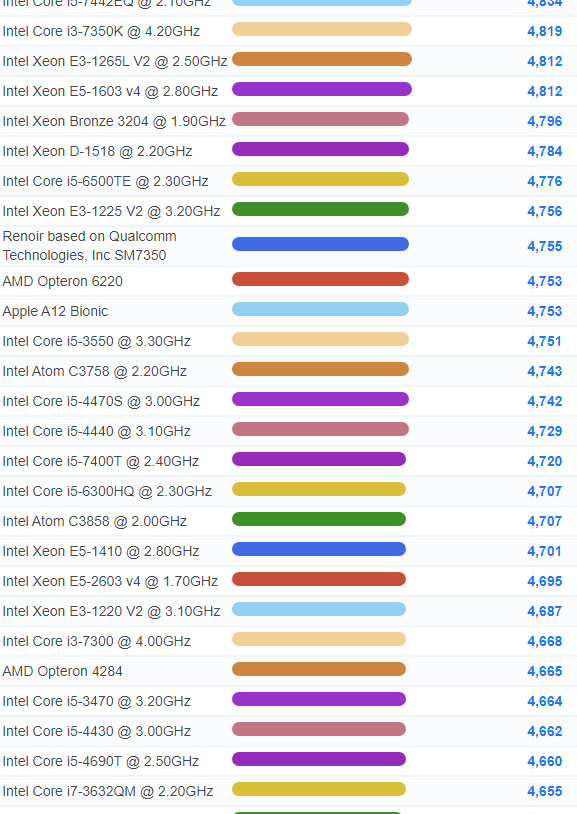This screenshot has height=814, width=577.
Task: Click Intel Atom C3858 @ 2.00GHz
Action: pos(95,521)
